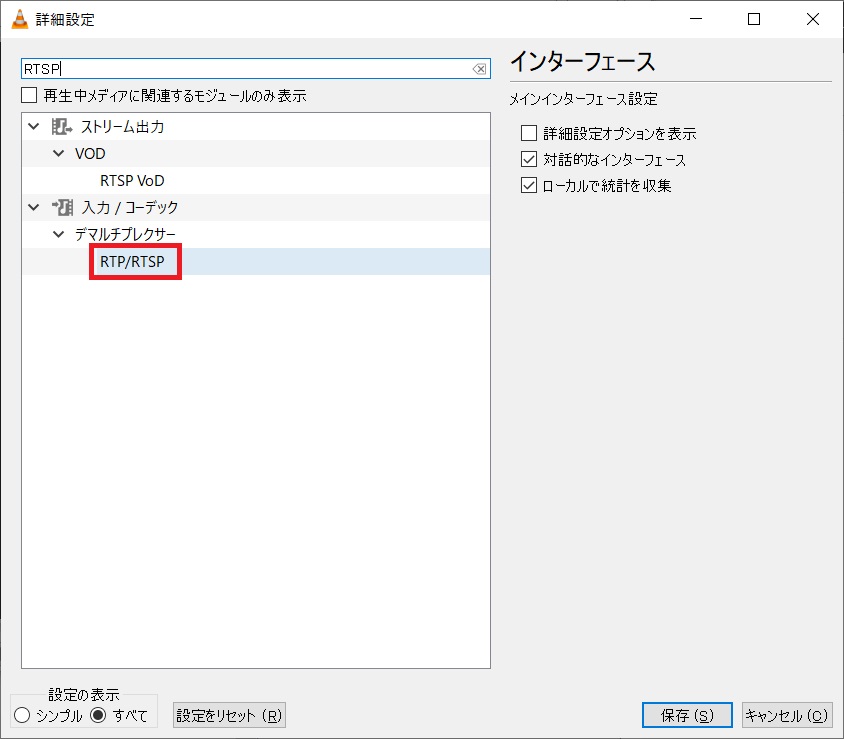Viewport: 844px width, 739px height.
Task: Collapse the ストリーム出力 tree branch
Action: pyautogui.click(x=33, y=126)
